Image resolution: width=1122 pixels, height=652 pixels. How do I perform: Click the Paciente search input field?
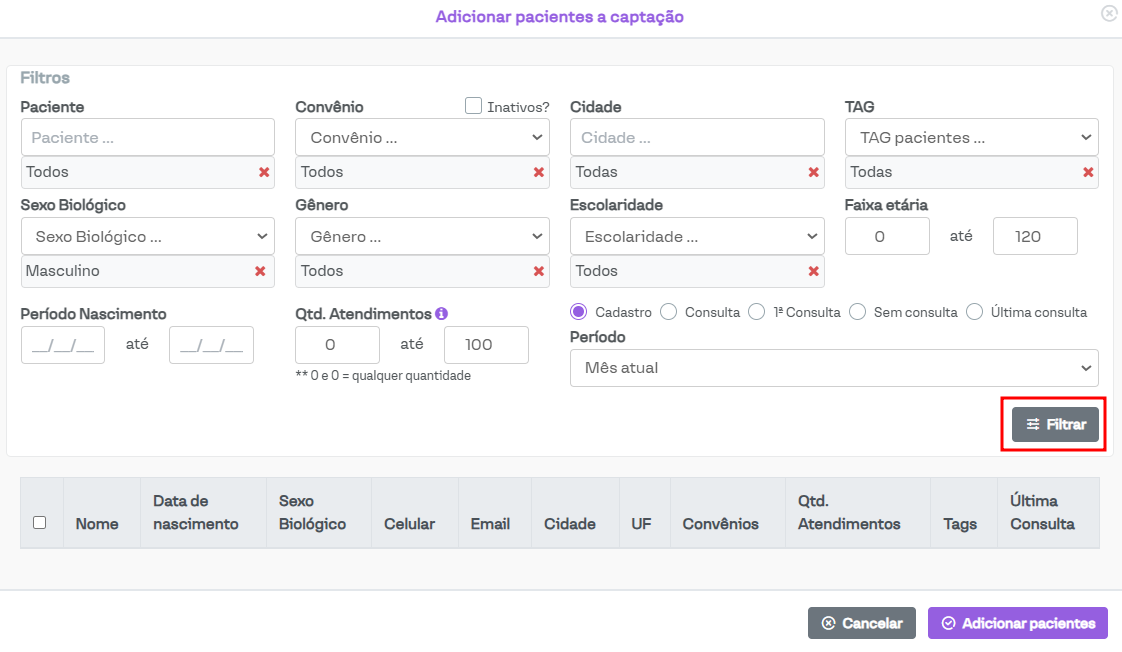[x=147, y=138]
